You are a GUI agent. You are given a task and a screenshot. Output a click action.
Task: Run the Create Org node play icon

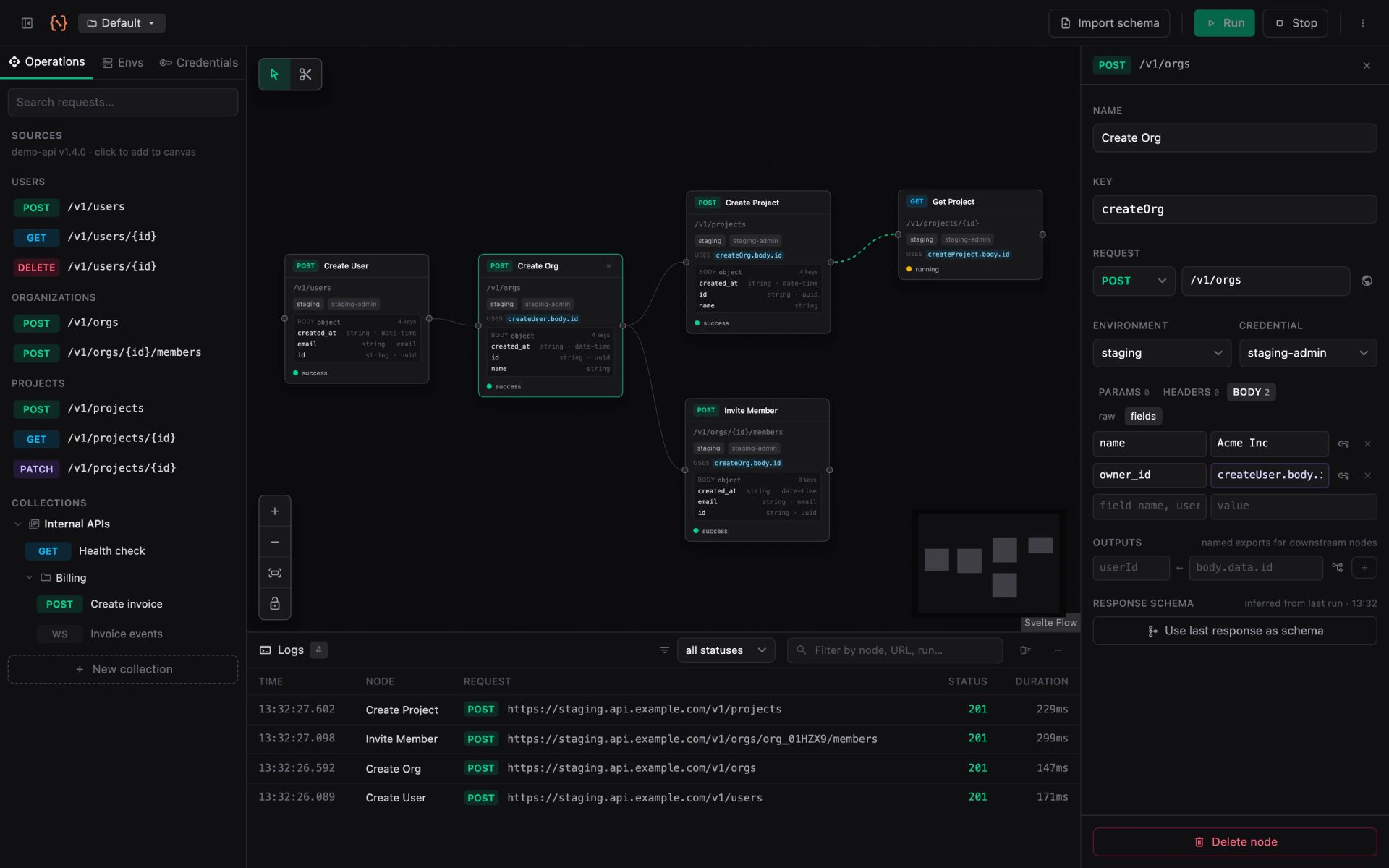pyautogui.click(x=609, y=266)
